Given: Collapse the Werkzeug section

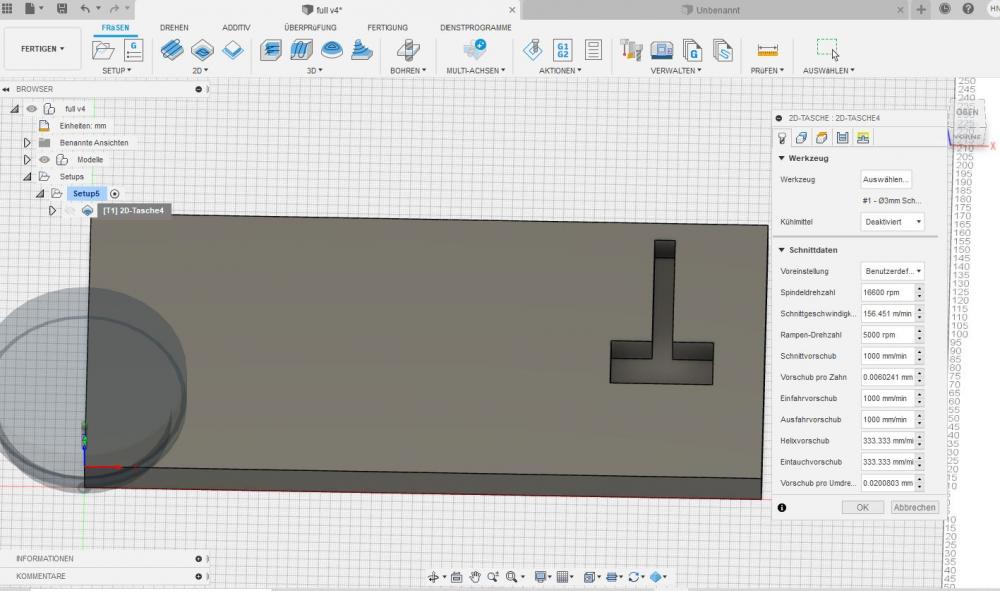Looking at the screenshot, I should point(782,158).
